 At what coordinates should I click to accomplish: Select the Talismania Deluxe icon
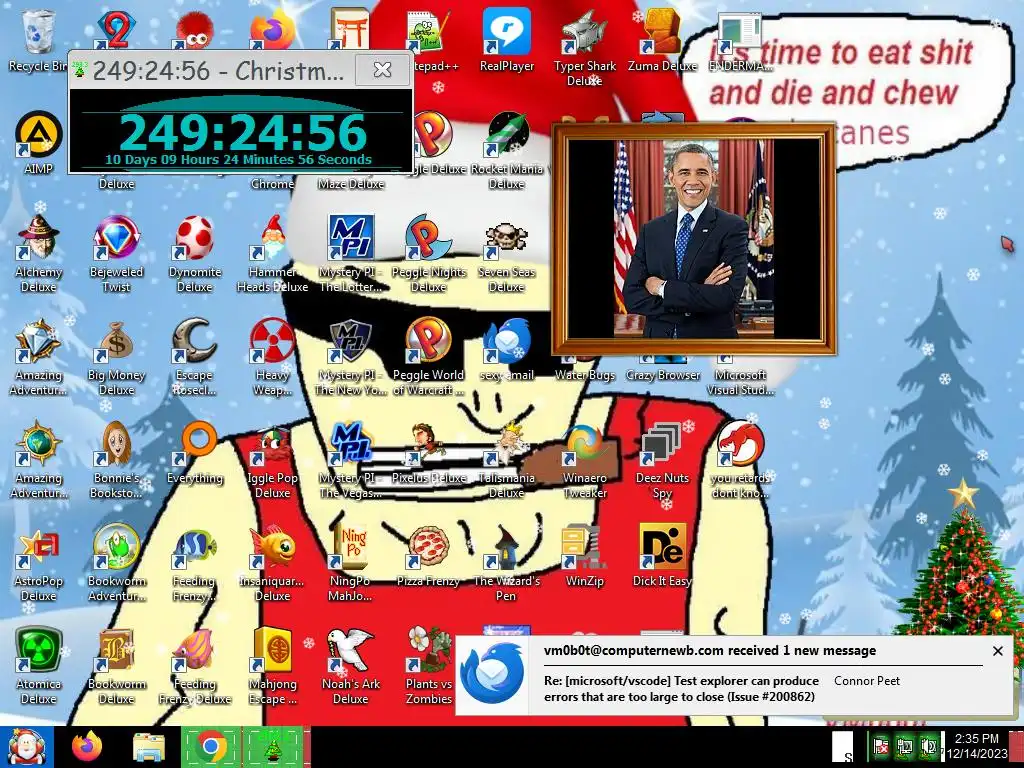tap(506, 460)
